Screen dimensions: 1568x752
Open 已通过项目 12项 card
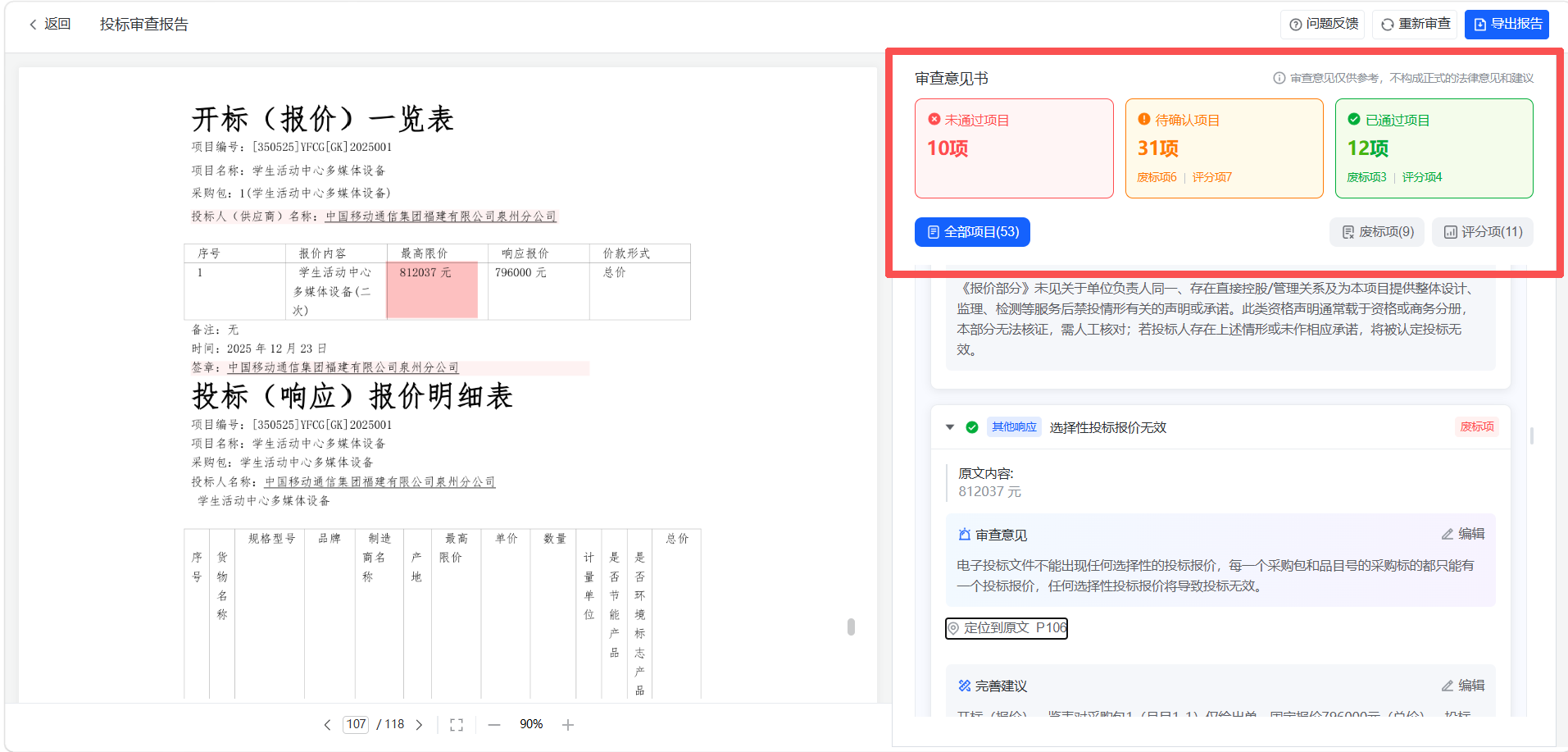1434,148
